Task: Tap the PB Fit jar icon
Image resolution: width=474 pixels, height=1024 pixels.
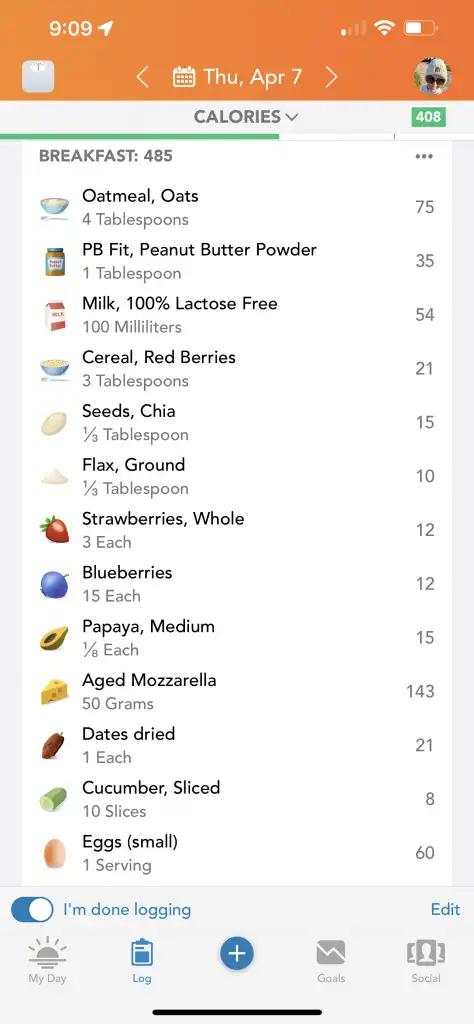Action: [x=55, y=261]
